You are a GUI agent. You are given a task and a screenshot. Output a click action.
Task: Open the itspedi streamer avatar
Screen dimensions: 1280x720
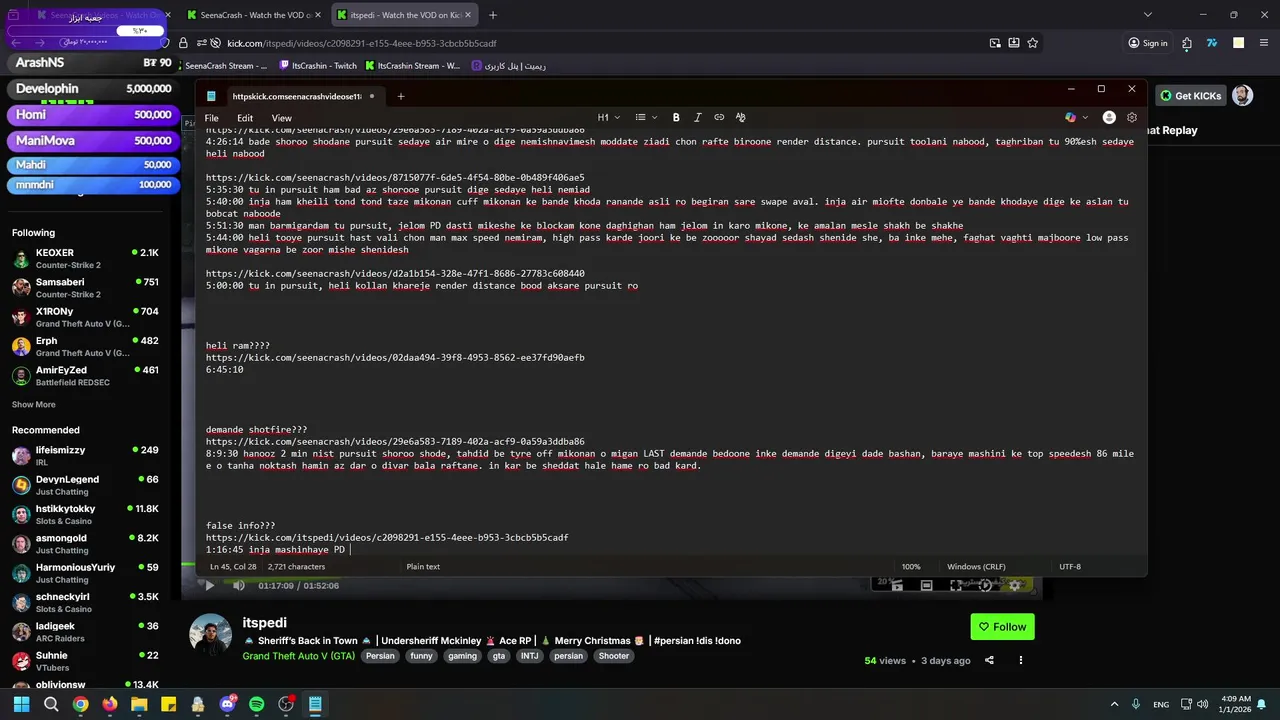coord(210,636)
